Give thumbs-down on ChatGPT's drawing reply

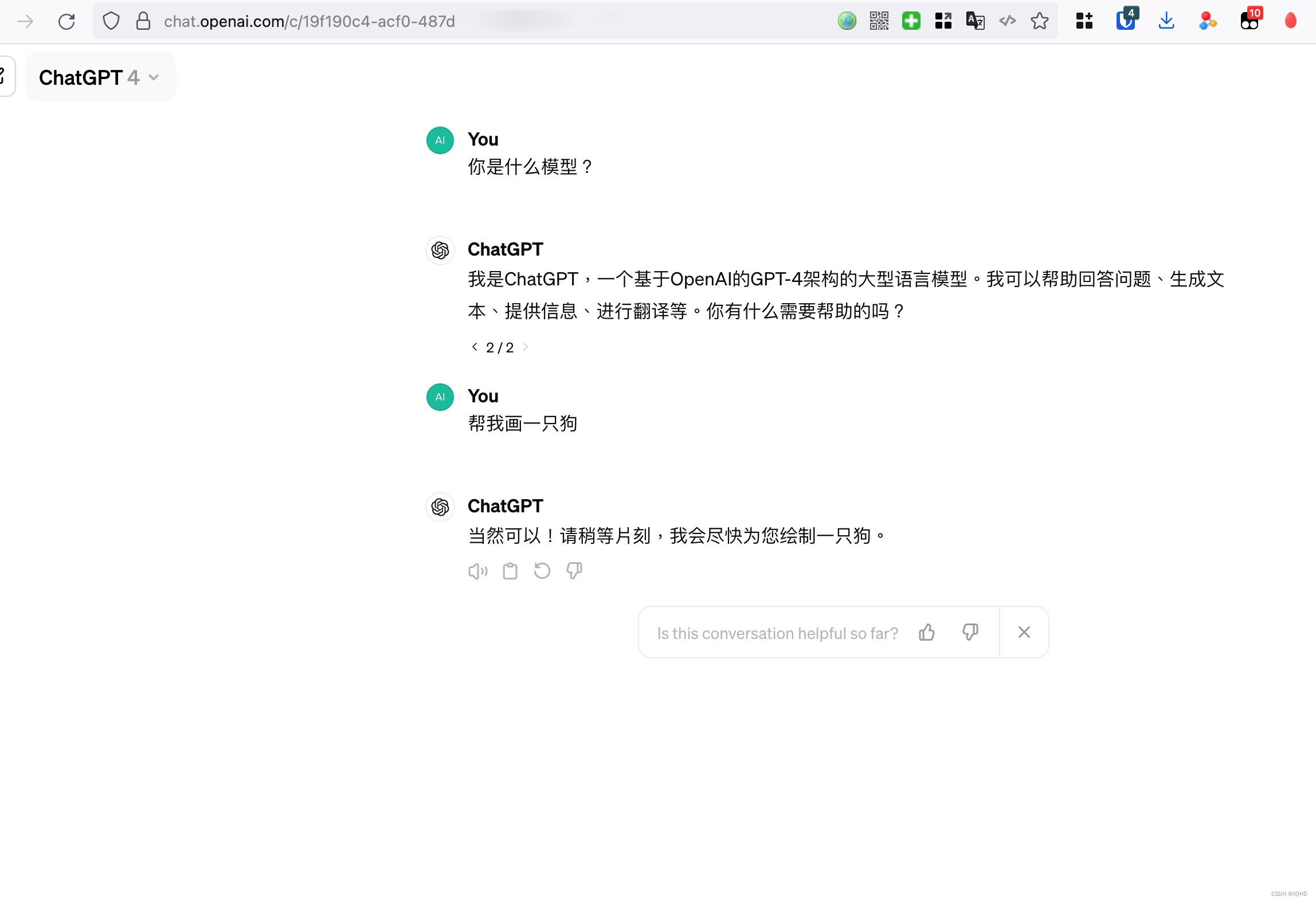pyautogui.click(x=574, y=571)
